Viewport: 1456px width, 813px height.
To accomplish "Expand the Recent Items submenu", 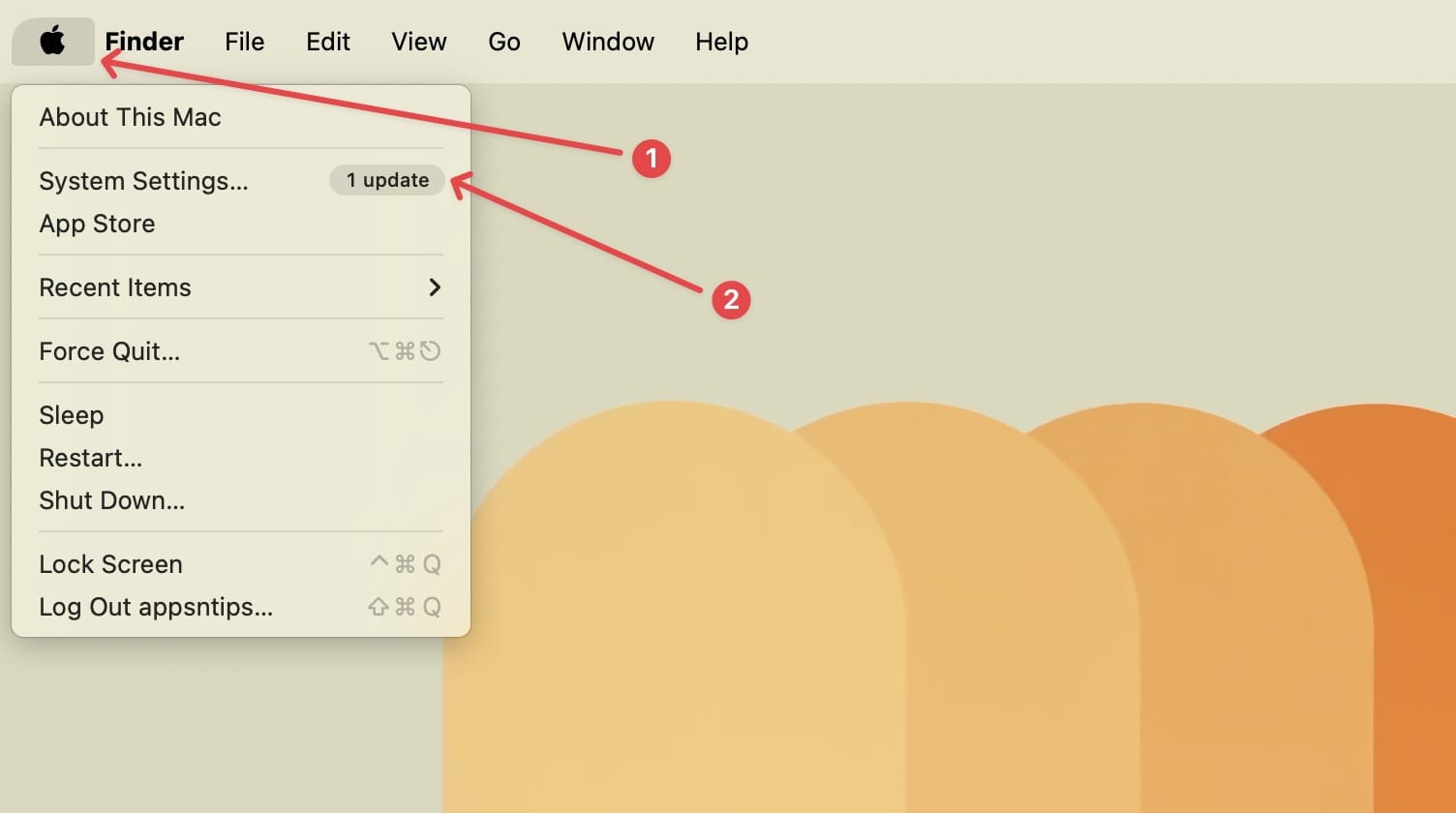I will [240, 287].
